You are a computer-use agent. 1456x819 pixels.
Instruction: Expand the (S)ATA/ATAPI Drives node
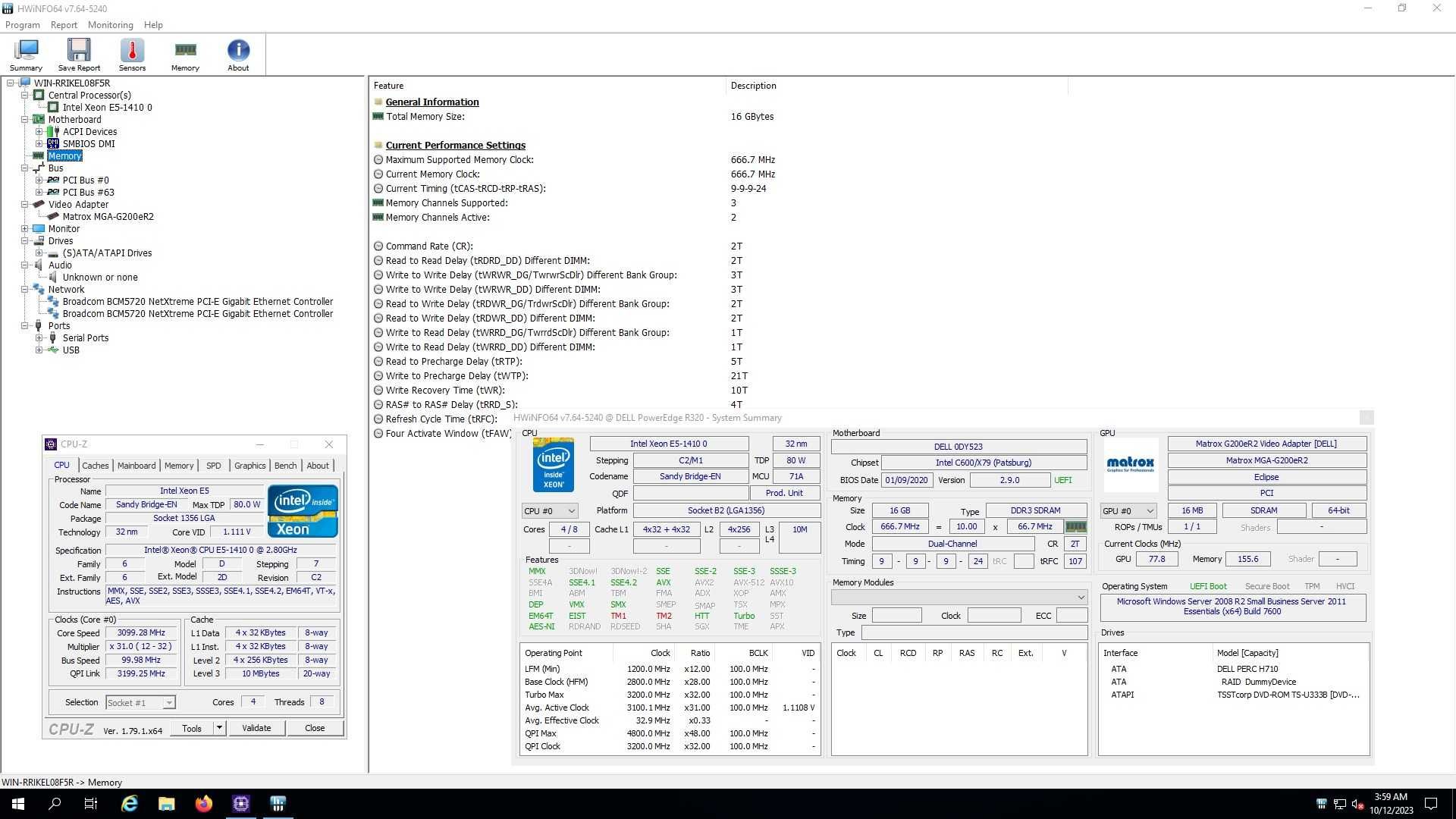click(39, 253)
